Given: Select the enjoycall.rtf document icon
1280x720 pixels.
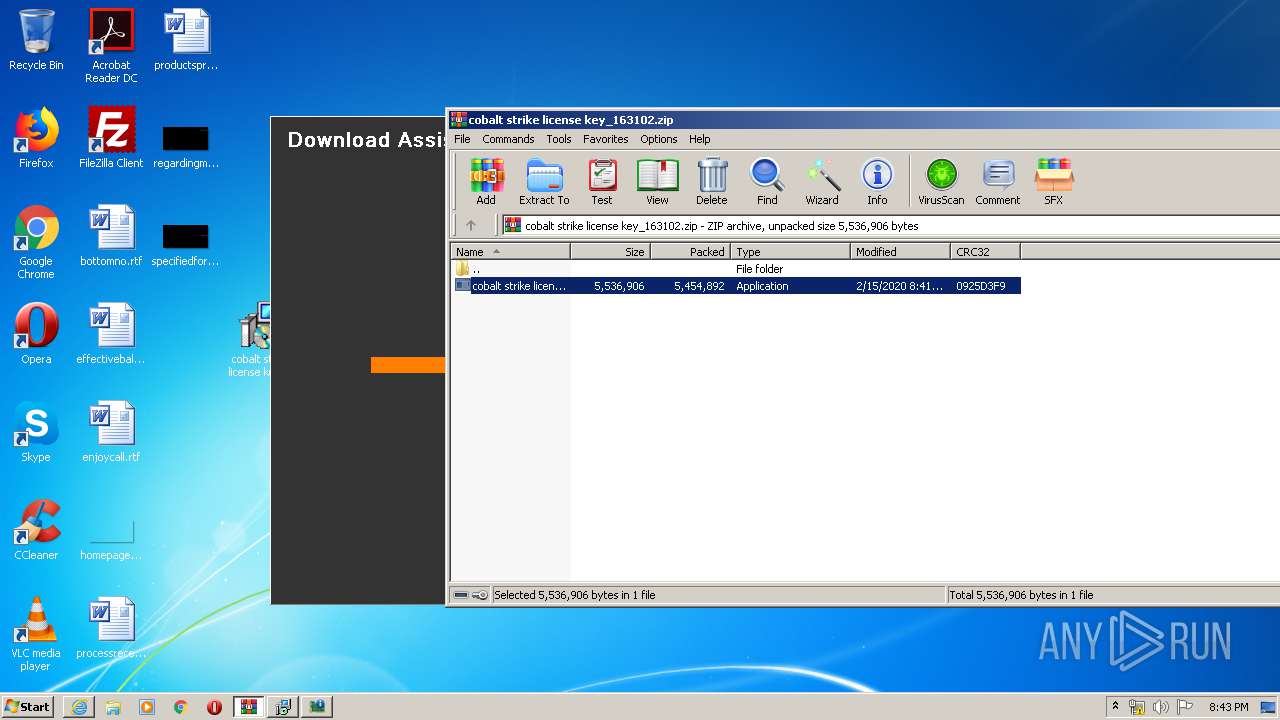Looking at the screenshot, I should [x=111, y=432].
